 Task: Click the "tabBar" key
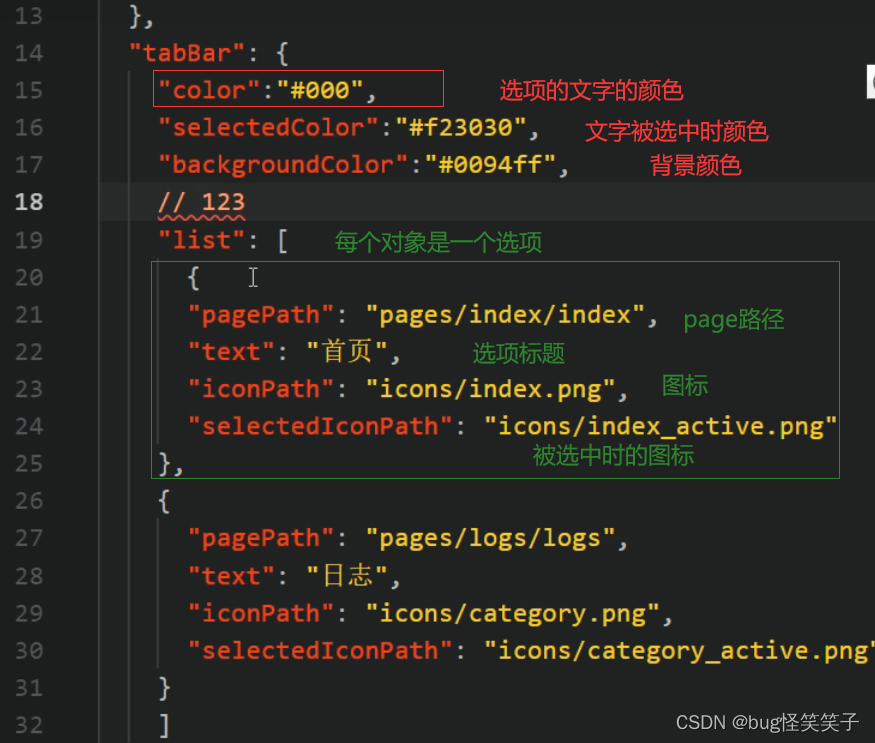pos(187,54)
